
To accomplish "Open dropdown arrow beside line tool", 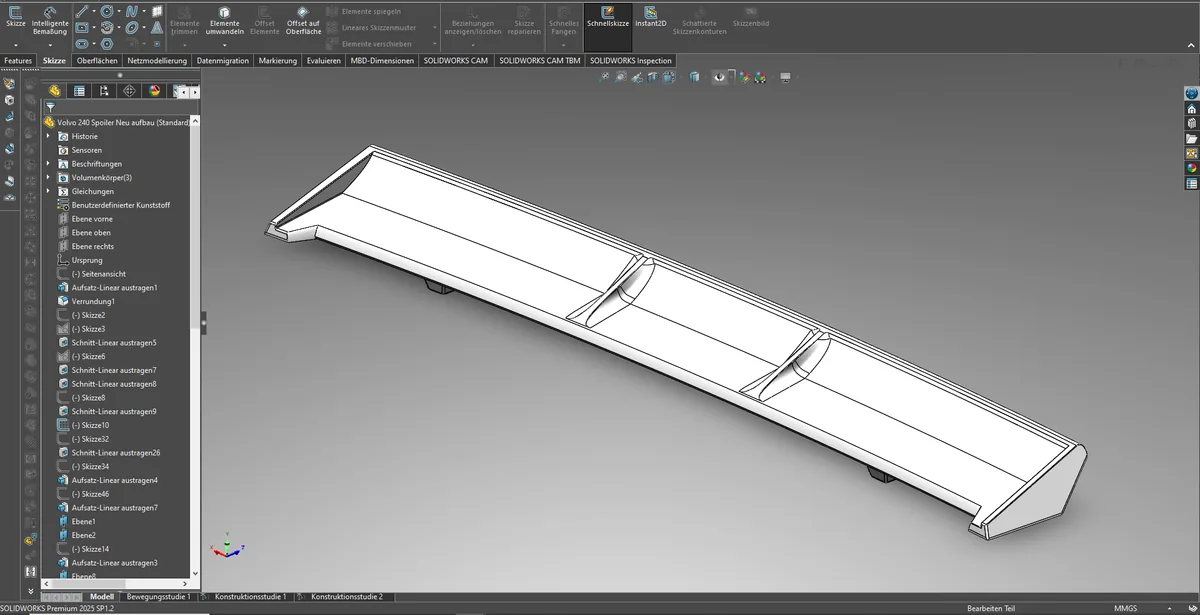I will tap(93, 11).
